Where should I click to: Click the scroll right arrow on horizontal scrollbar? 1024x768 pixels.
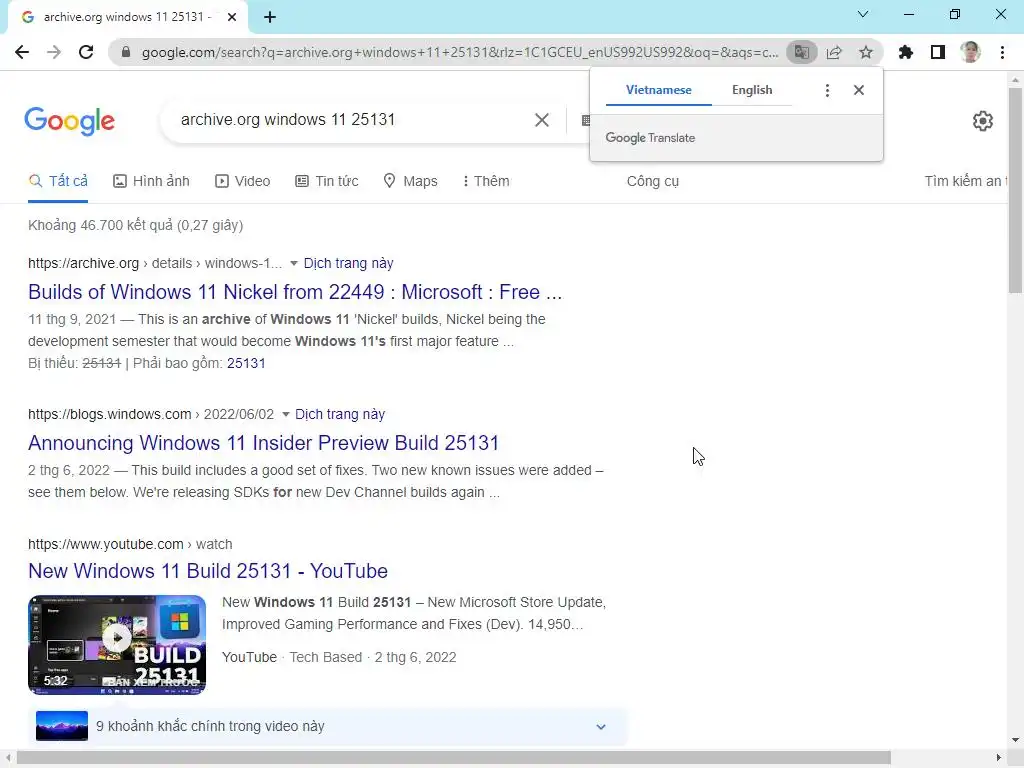[x=999, y=758]
